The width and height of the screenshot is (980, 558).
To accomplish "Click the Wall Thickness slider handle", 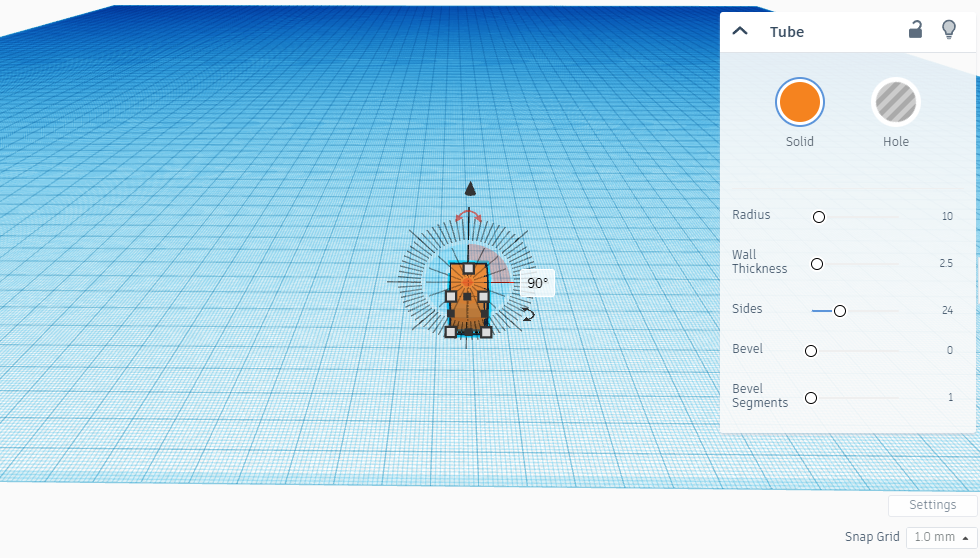I will click(817, 264).
